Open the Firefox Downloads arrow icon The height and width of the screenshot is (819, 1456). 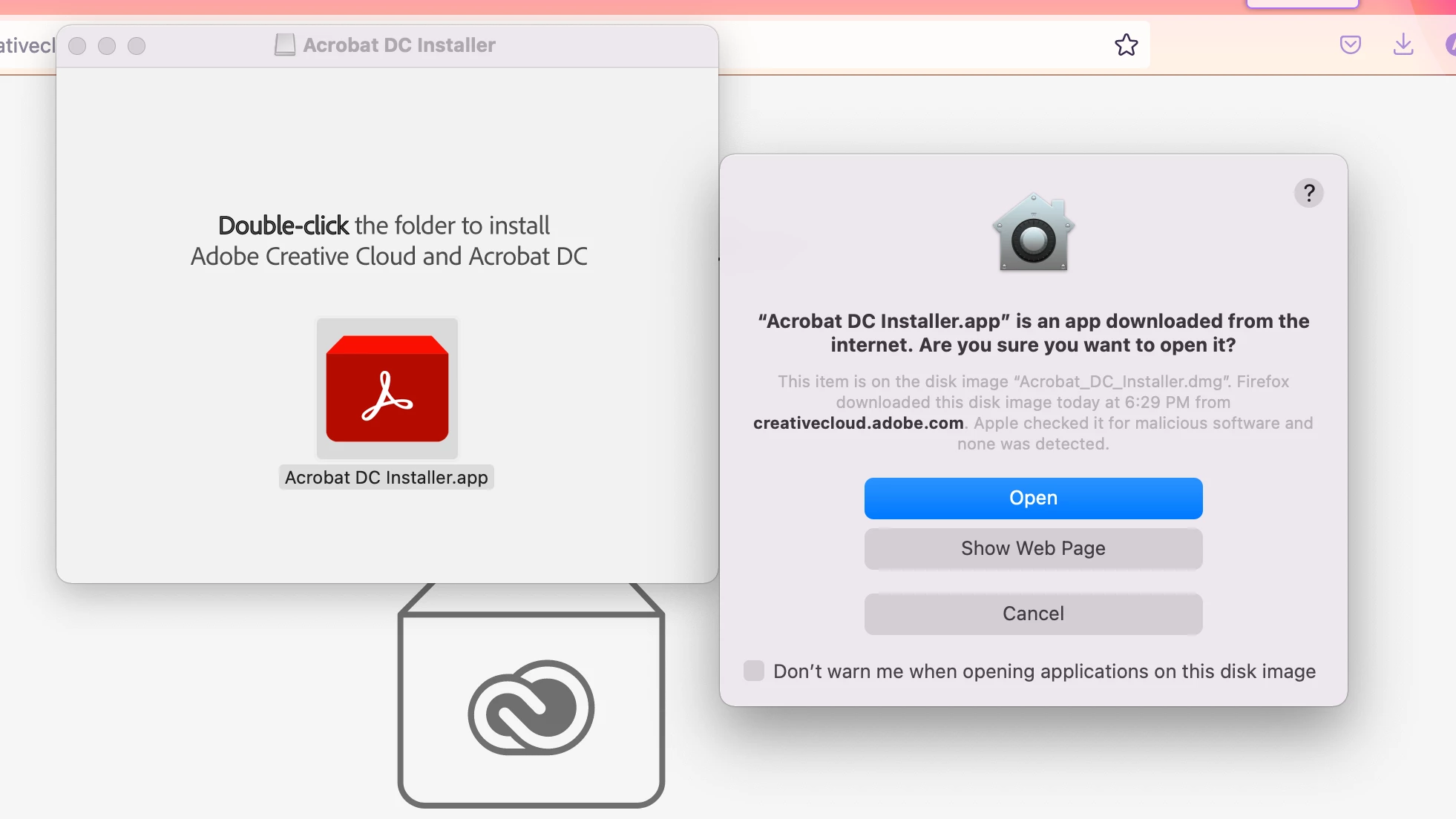(1403, 45)
